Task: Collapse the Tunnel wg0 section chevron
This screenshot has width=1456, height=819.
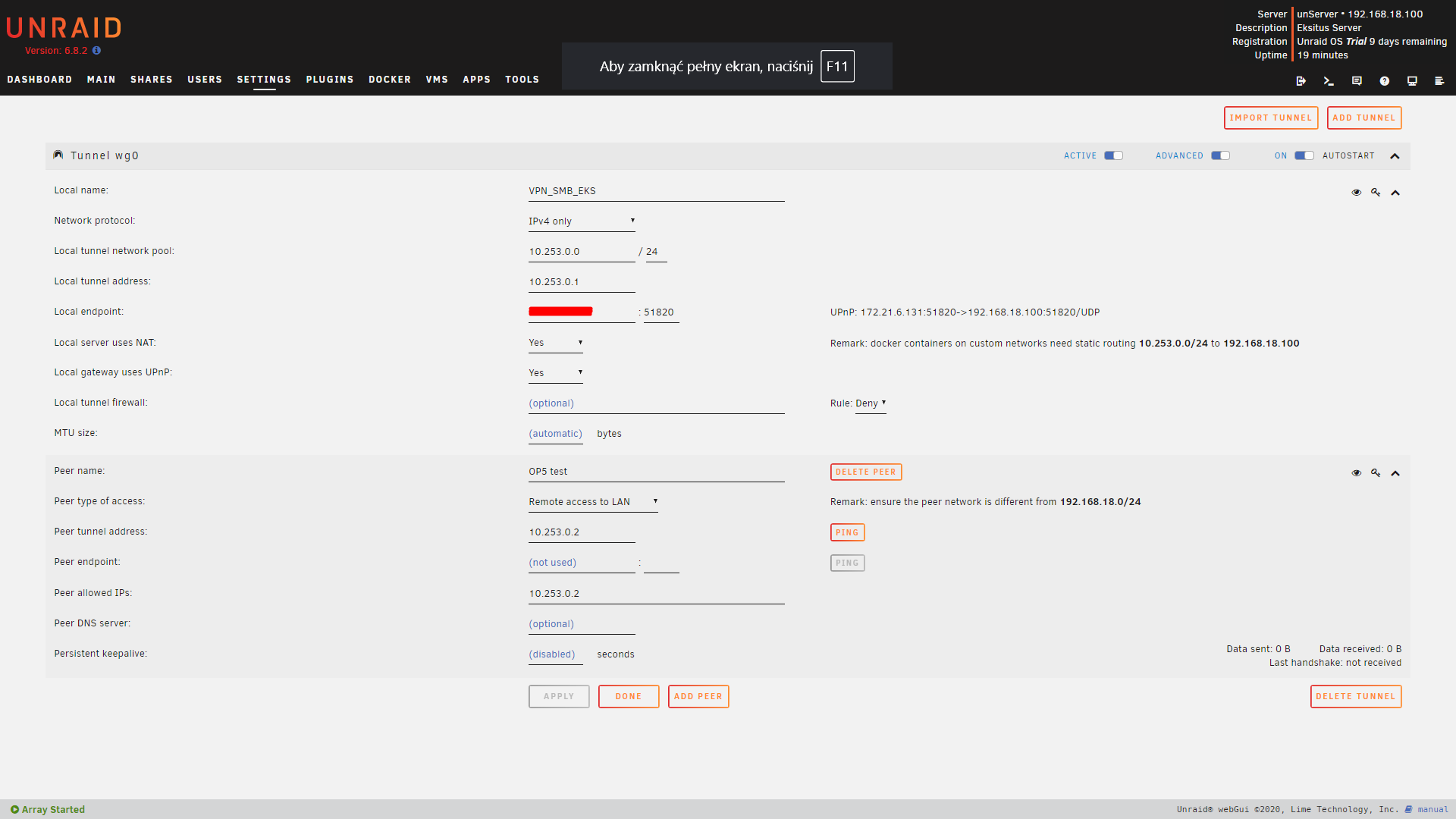Action: click(x=1395, y=156)
